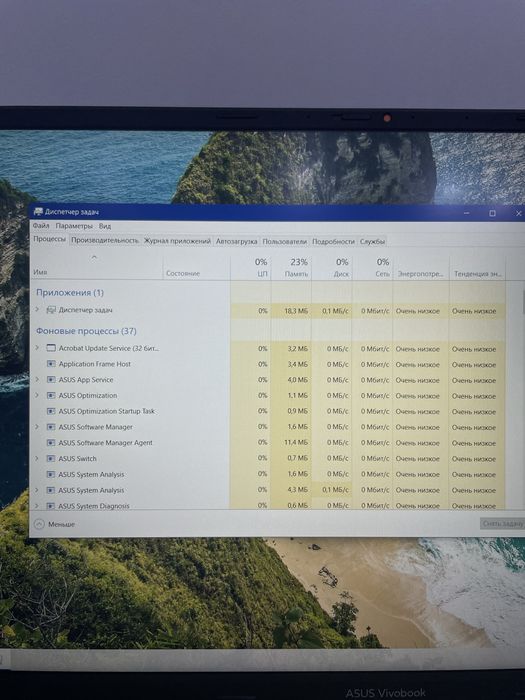Click the 11,4 МБ memory value
The image size is (525, 700).
tap(296, 443)
